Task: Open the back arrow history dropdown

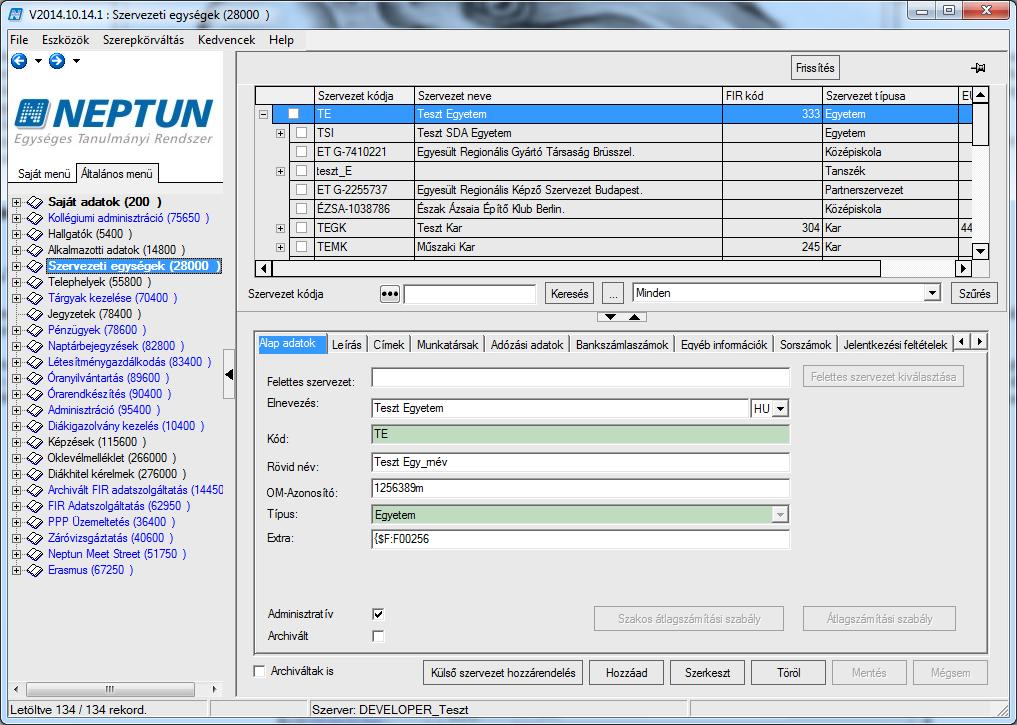Action: [38, 61]
